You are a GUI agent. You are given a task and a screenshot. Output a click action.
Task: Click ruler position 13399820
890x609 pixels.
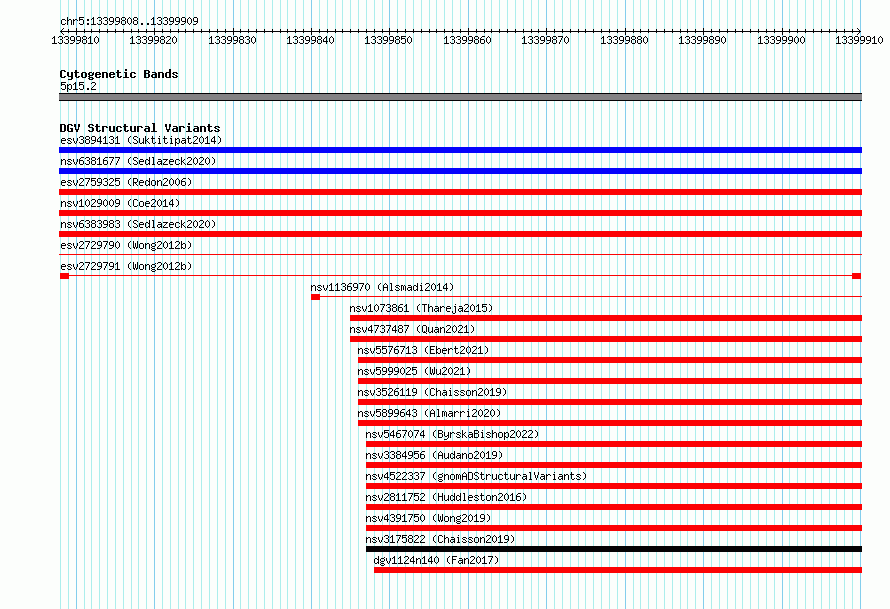click(x=153, y=40)
